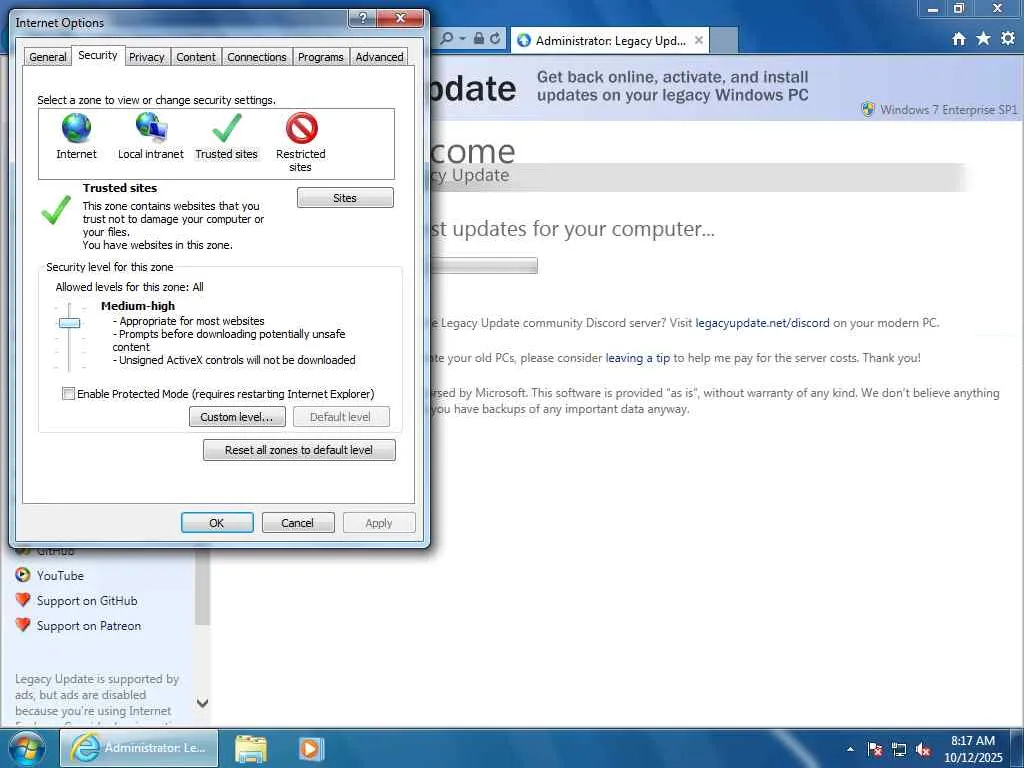
Task: Click the muted volume tray icon
Action: (923, 750)
